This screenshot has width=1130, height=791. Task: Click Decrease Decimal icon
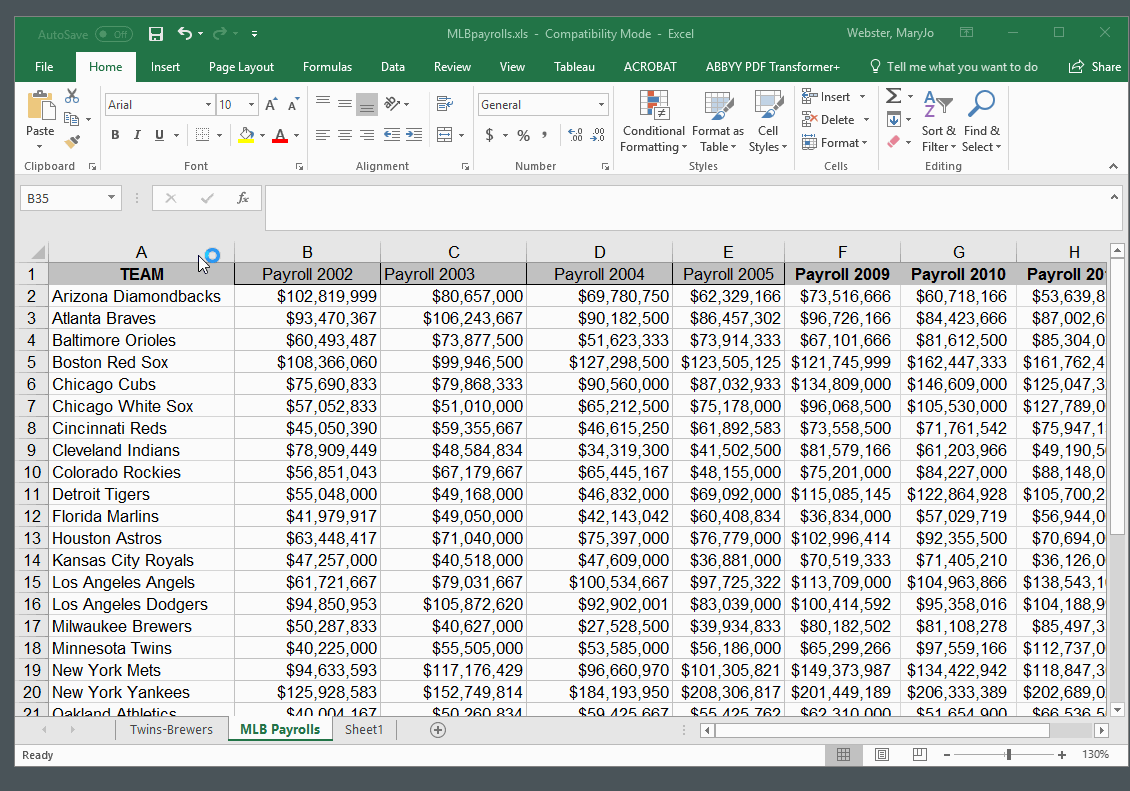click(x=598, y=135)
